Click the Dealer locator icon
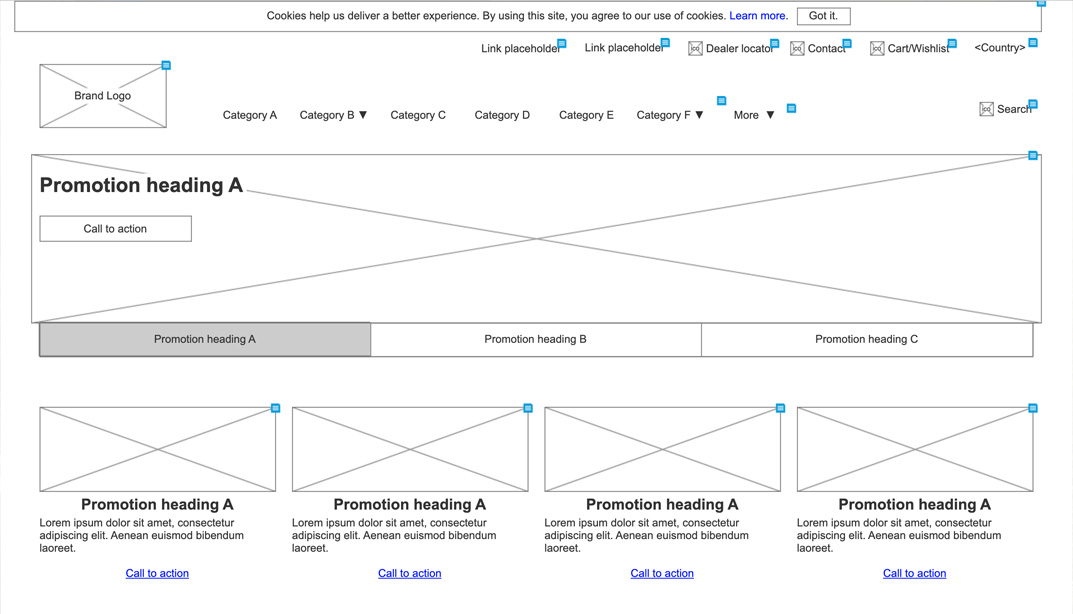The width and height of the screenshot is (1073, 614). tap(695, 49)
